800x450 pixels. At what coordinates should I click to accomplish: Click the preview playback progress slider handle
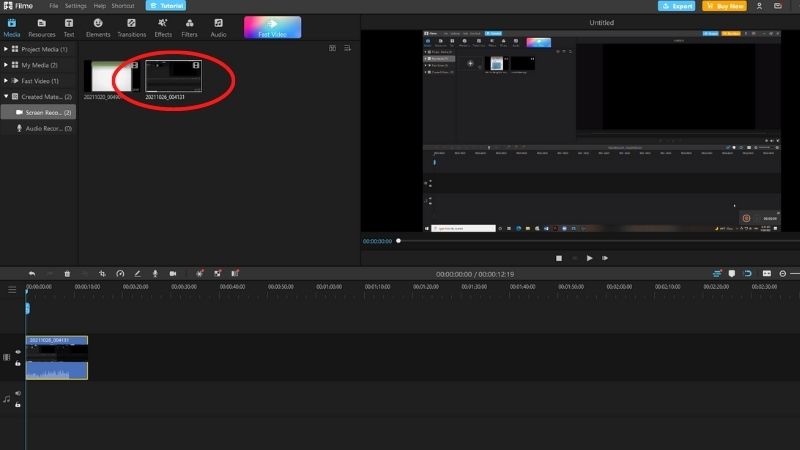click(x=398, y=241)
